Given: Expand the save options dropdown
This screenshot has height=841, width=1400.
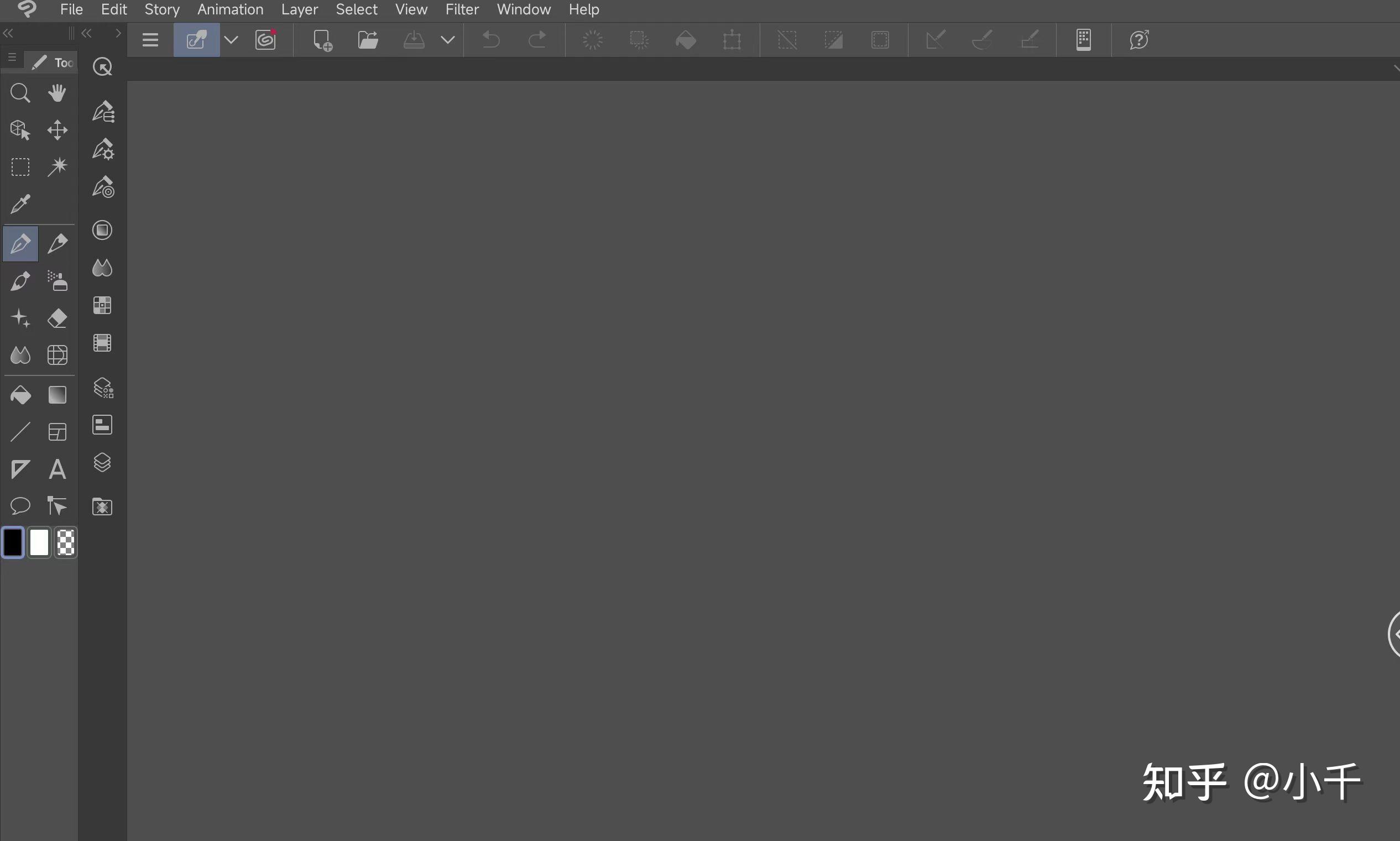Looking at the screenshot, I should click(x=447, y=40).
